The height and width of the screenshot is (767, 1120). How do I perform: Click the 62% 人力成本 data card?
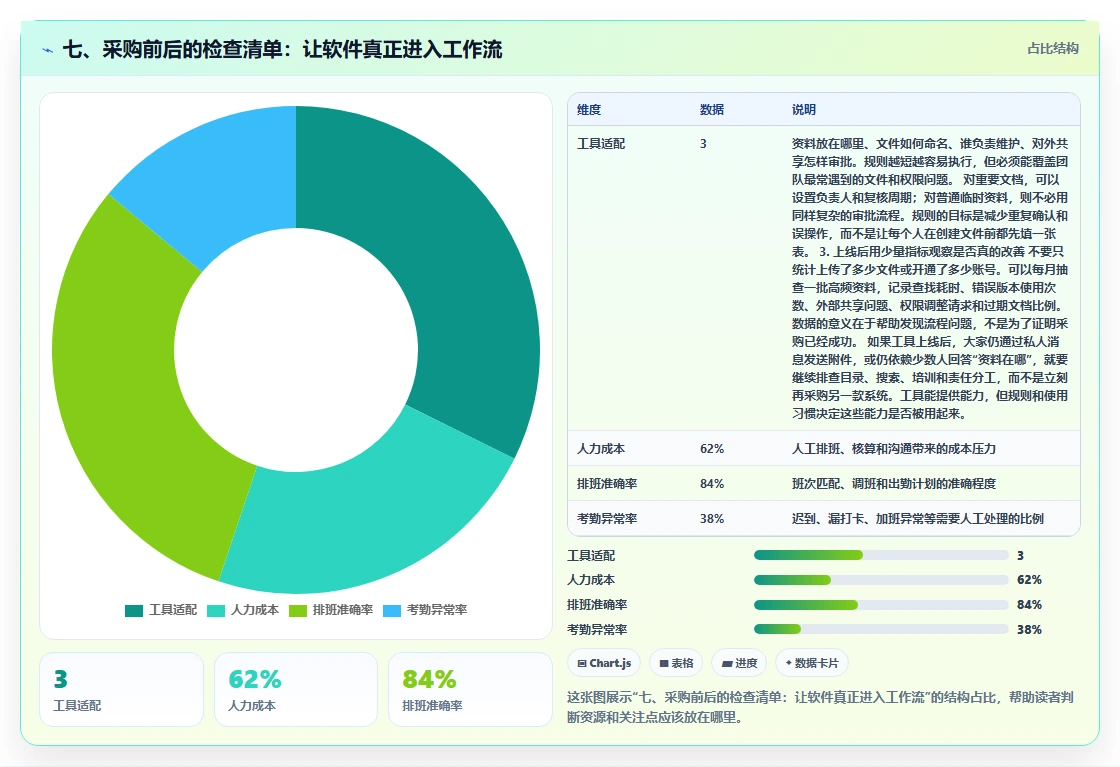296,690
